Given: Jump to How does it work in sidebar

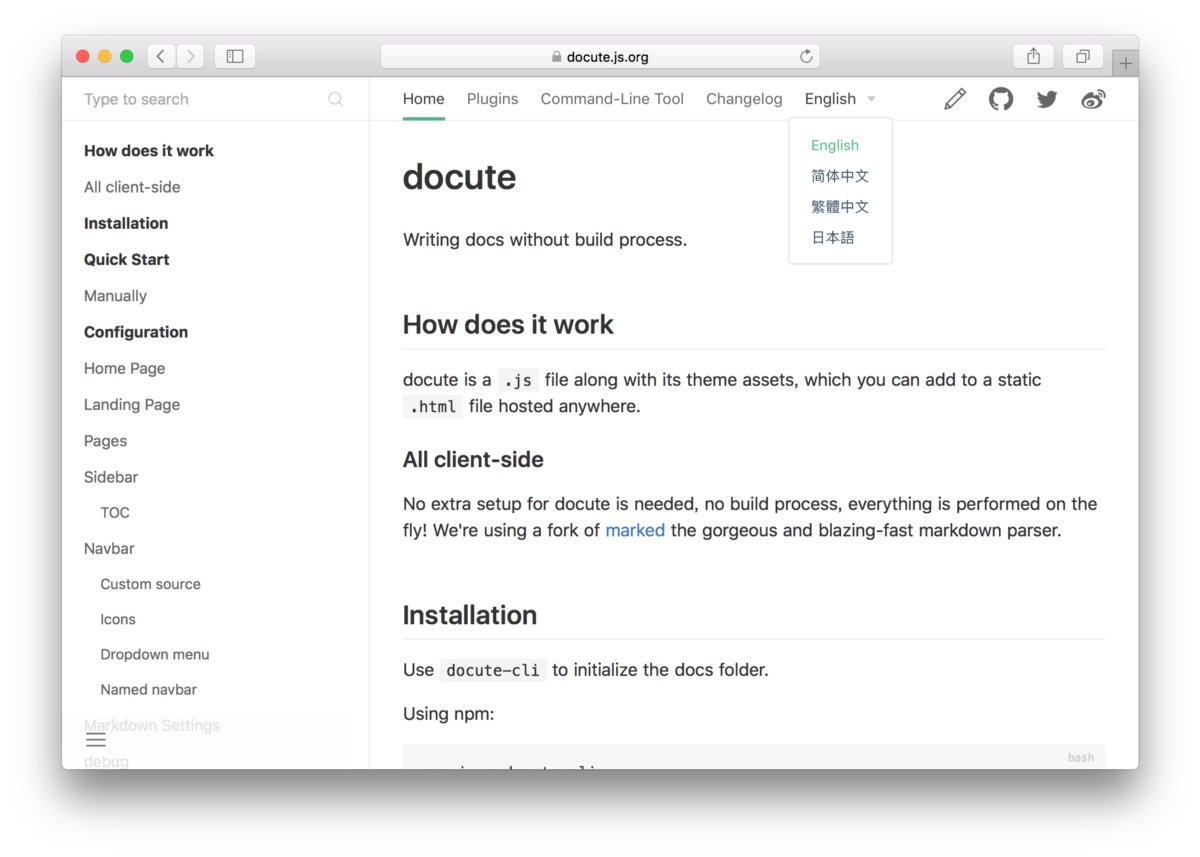Looking at the screenshot, I should (149, 151).
